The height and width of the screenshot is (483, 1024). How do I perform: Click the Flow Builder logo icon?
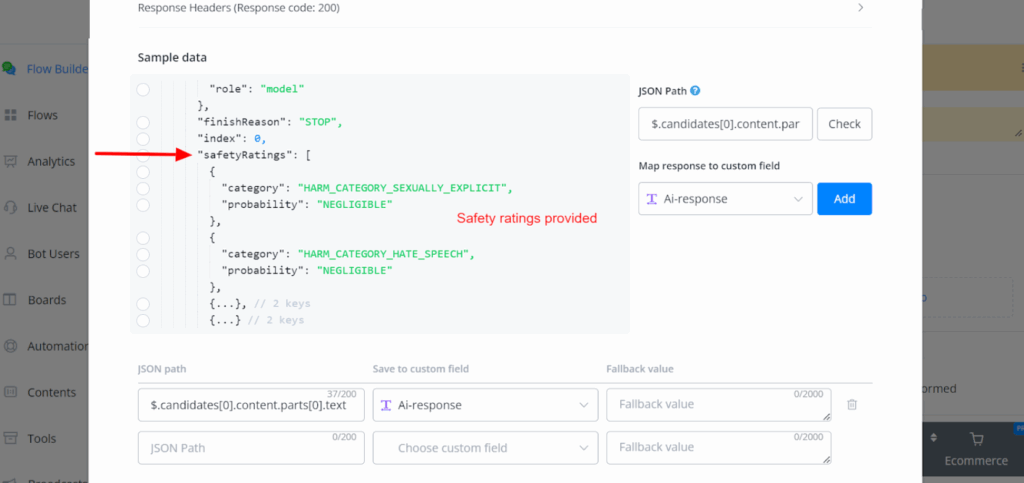(x=9, y=69)
